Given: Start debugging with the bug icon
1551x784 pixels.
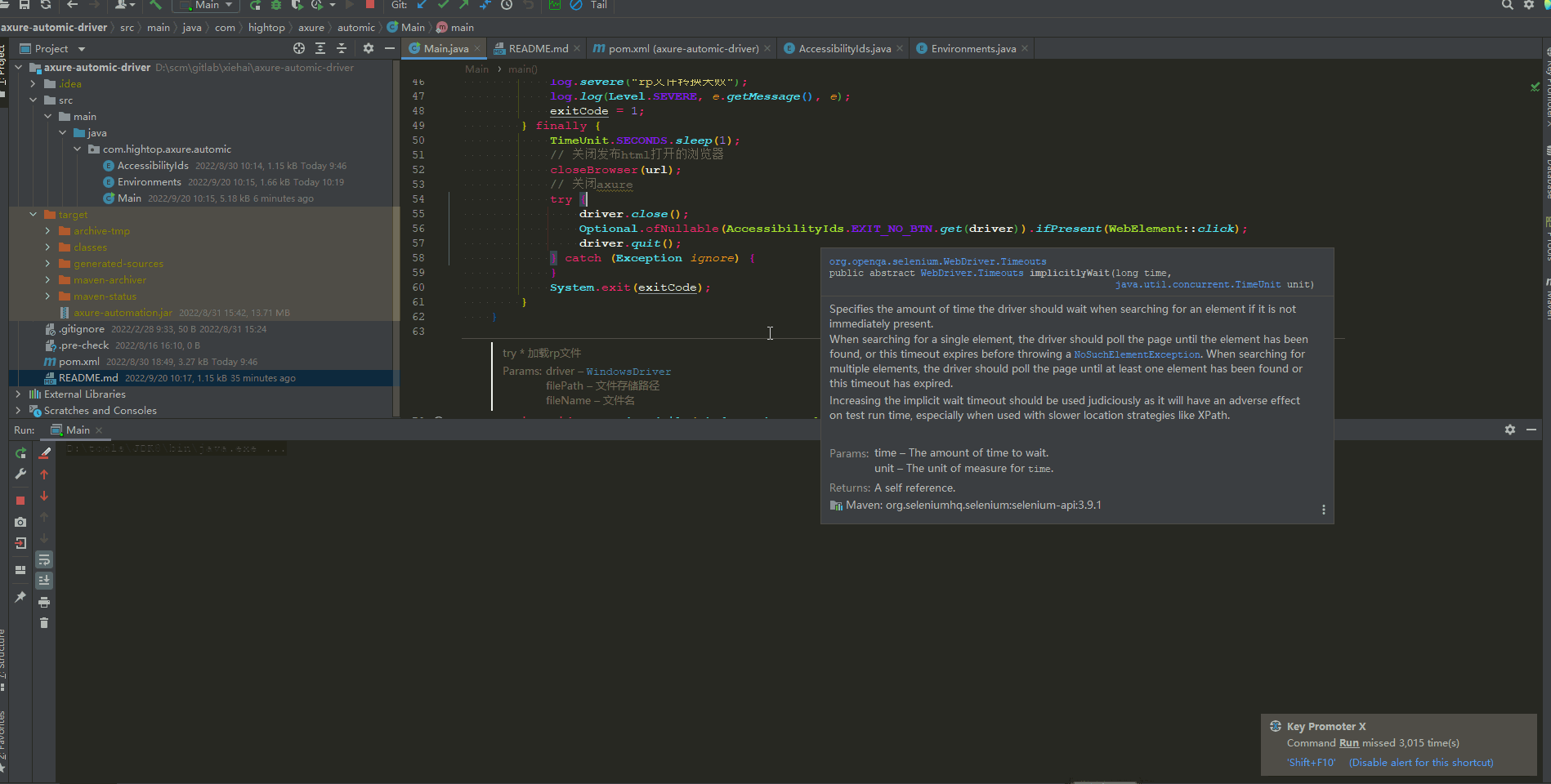Looking at the screenshot, I should tap(276, 5).
